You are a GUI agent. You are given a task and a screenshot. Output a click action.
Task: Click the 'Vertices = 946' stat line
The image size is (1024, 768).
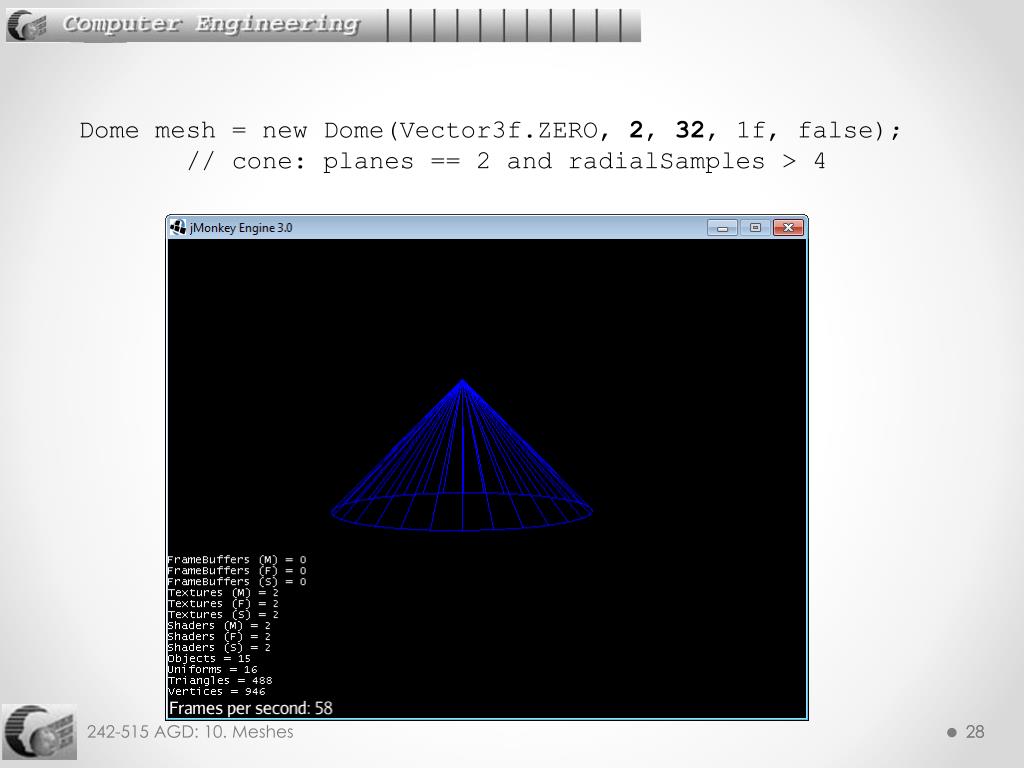216,691
